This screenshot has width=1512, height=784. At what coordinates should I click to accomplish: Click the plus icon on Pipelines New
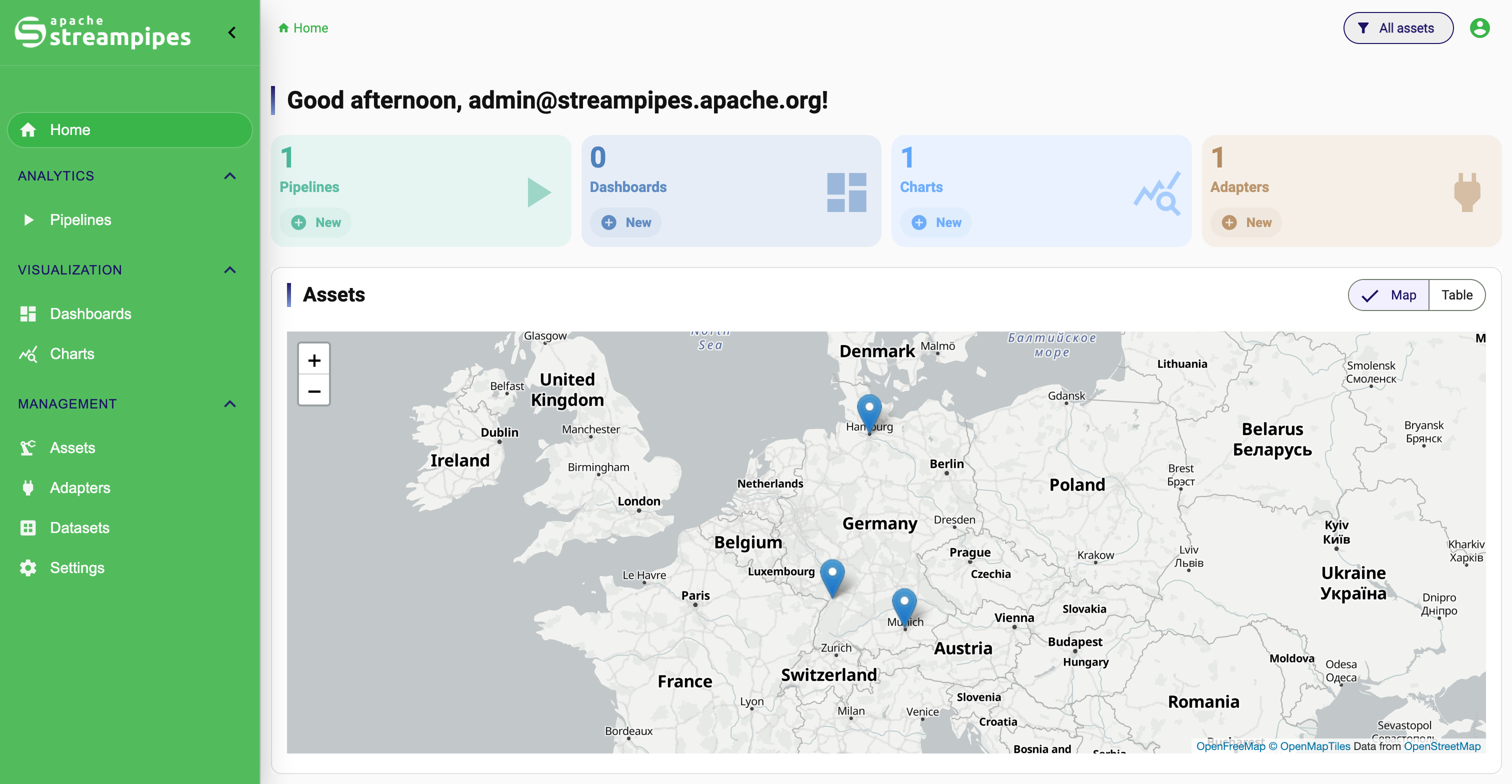pos(299,222)
